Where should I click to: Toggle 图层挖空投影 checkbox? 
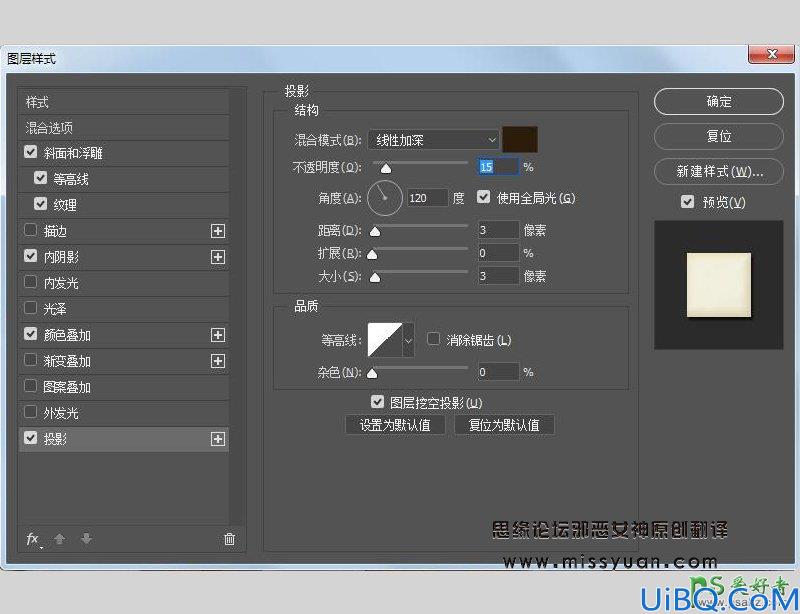(377, 402)
